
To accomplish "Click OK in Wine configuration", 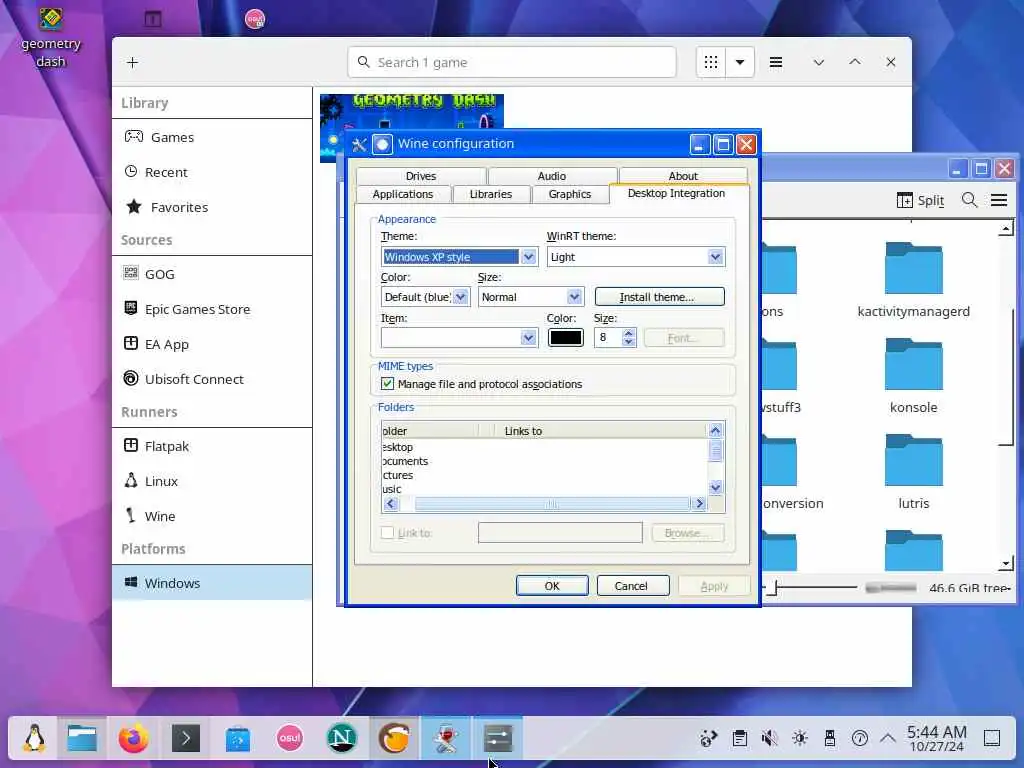I will 552,586.
